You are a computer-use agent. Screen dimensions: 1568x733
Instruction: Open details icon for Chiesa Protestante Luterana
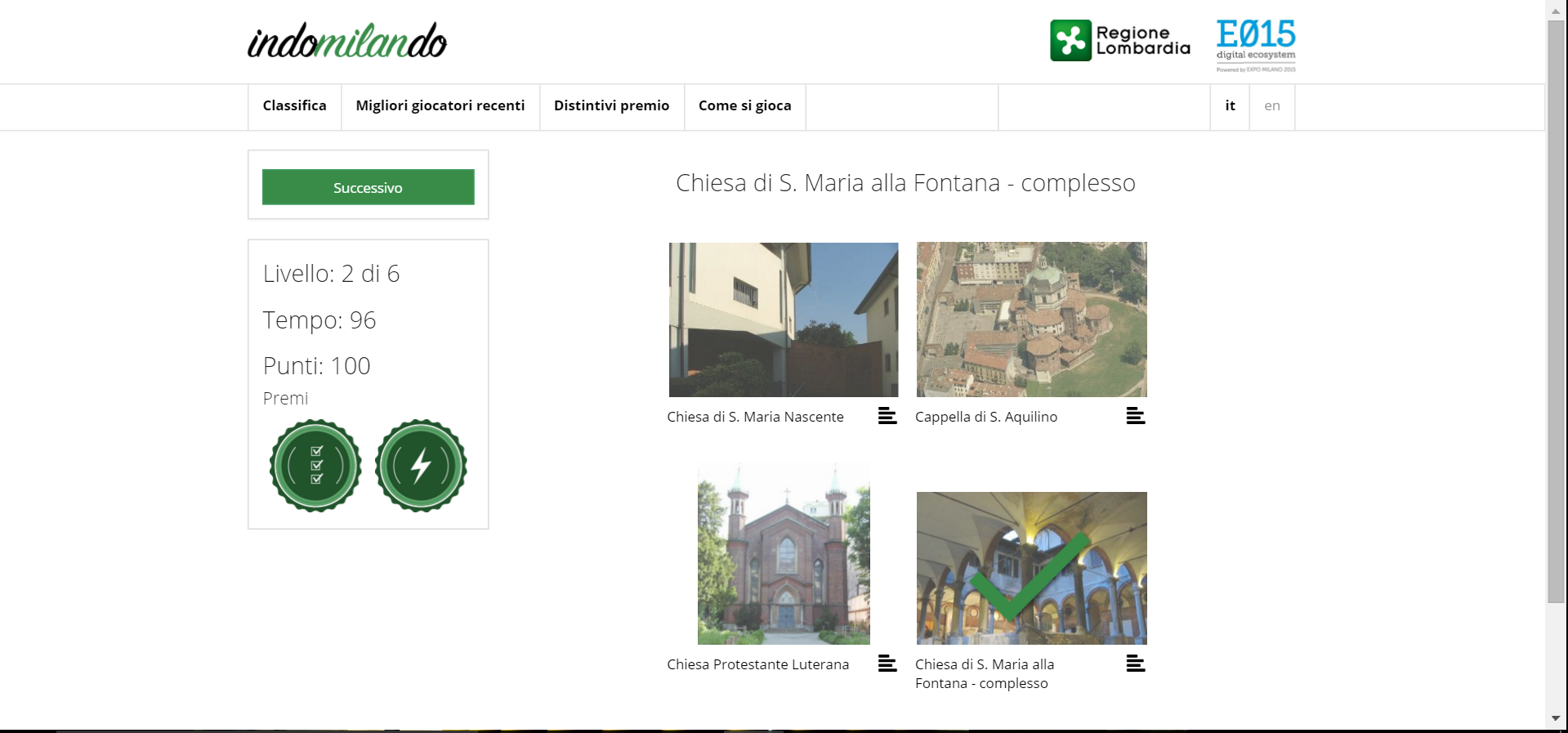(887, 664)
